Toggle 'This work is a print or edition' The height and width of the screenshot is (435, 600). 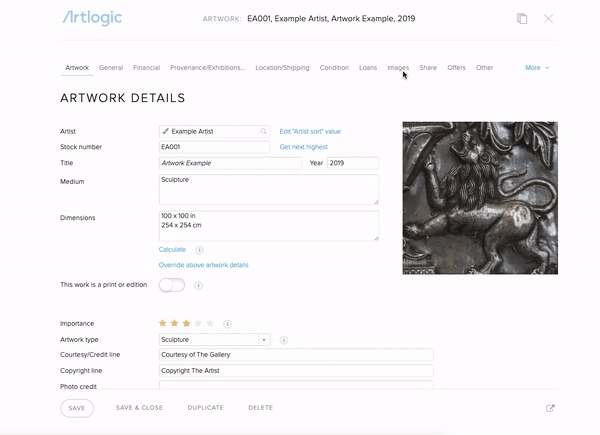[x=172, y=285]
